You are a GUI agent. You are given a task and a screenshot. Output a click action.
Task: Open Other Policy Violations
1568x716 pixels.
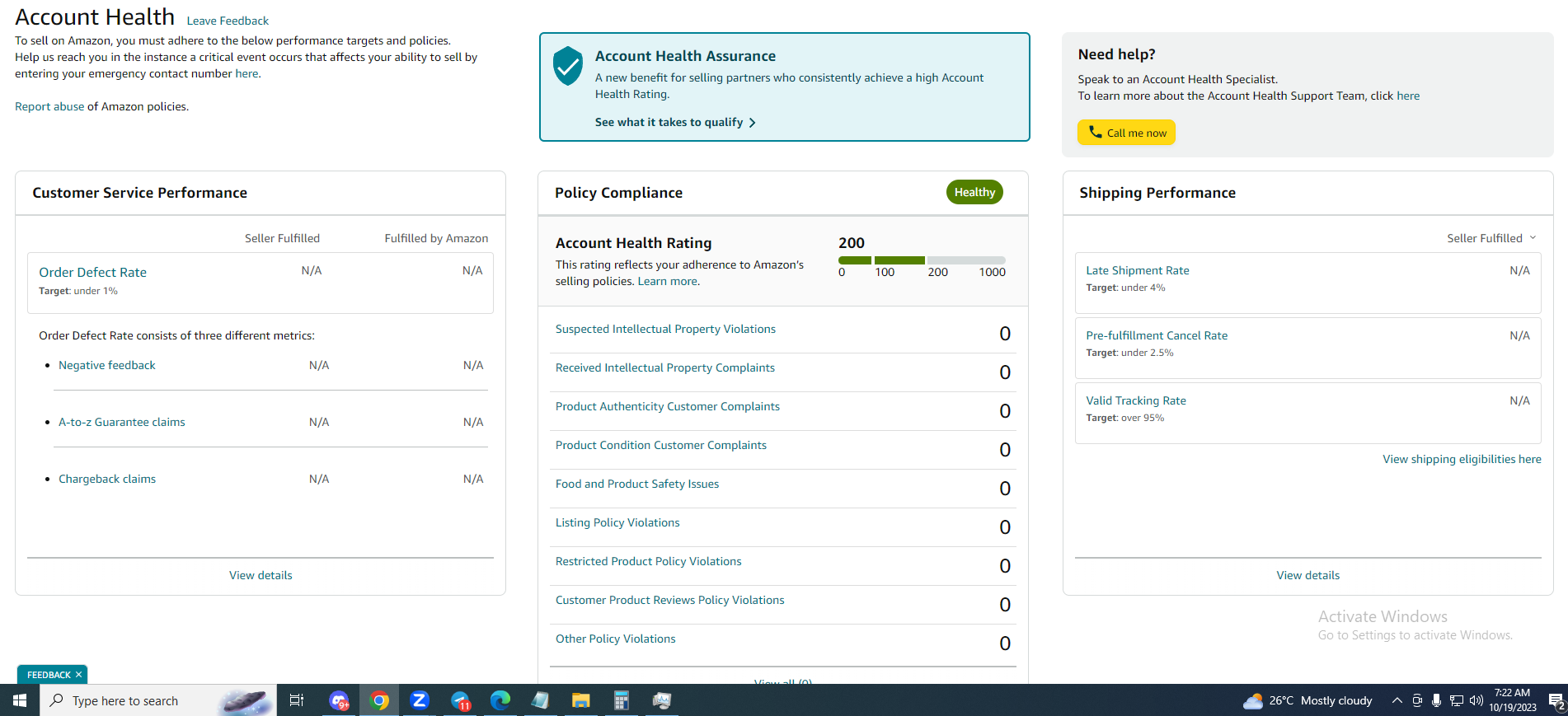[x=616, y=639]
